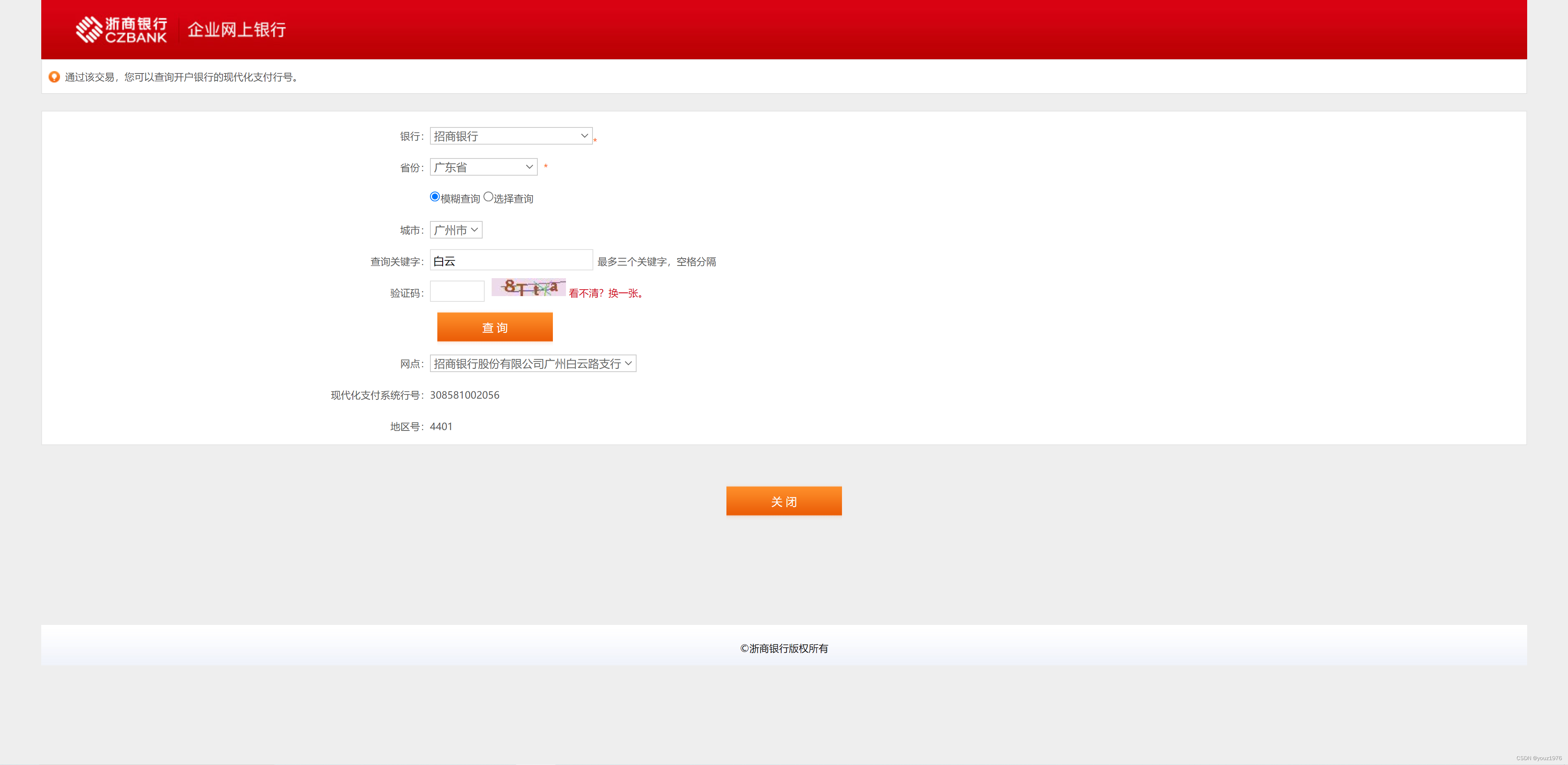
Task: Click the 浙商银行版权所有 footer text
Action: 784,648
